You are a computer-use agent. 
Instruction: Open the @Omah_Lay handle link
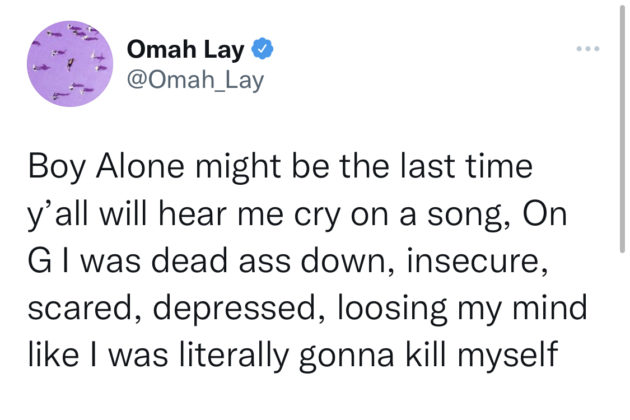pyautogui.click(x=195, y=80)
